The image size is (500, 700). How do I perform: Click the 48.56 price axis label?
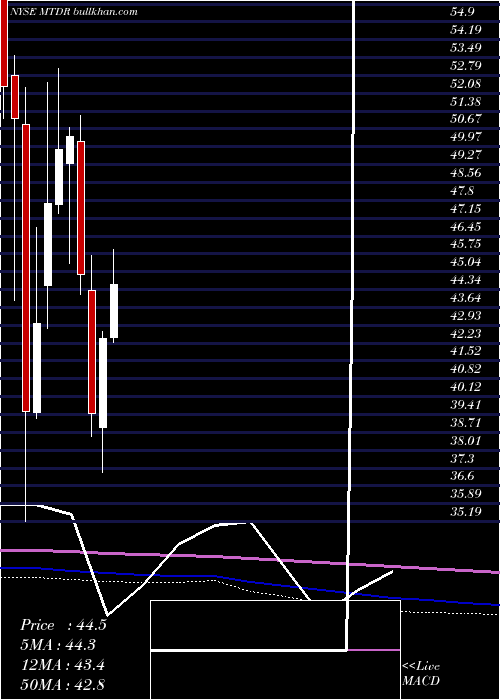tap(466, 173)
